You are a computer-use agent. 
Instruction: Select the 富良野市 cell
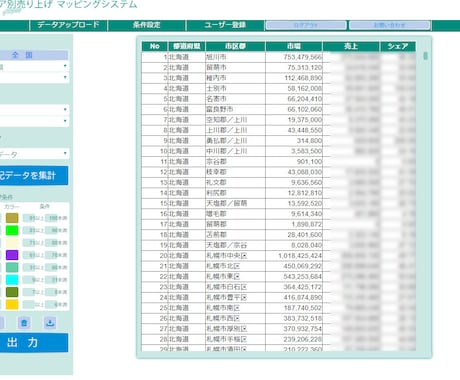point(235,109)
